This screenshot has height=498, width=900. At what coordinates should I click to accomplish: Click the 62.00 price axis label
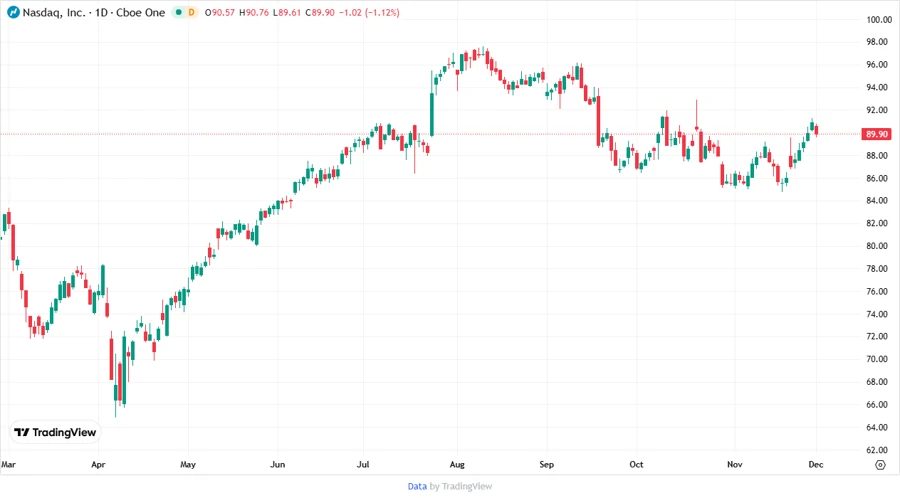point(877,450)
